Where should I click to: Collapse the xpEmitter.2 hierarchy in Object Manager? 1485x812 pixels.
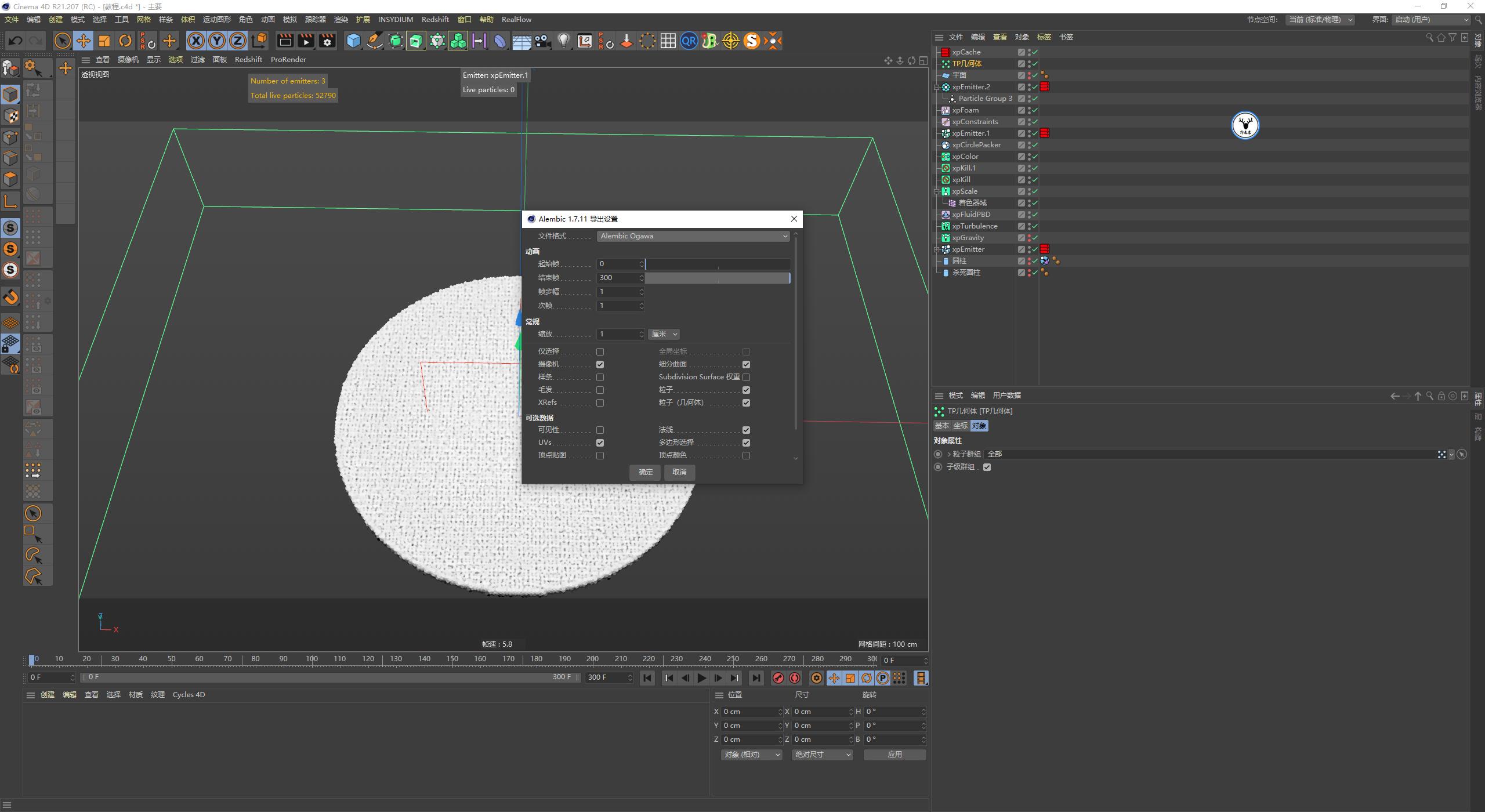(x=936, y=86)
